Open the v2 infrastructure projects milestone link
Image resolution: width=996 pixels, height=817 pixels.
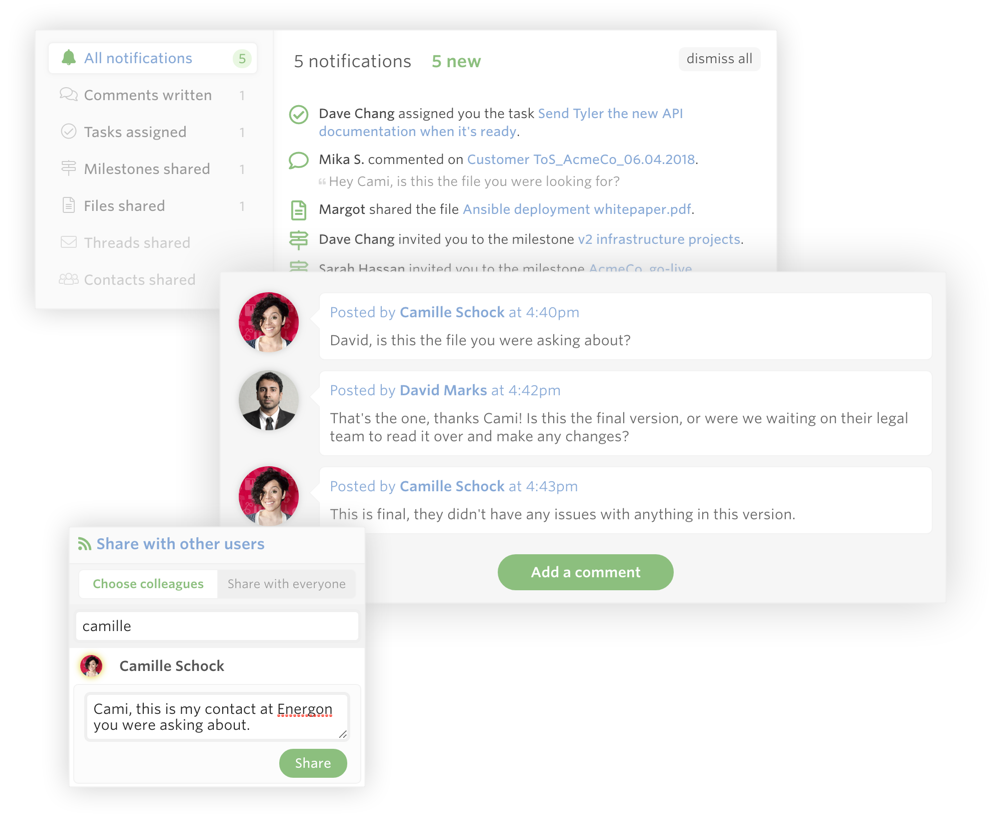(659, 240)
